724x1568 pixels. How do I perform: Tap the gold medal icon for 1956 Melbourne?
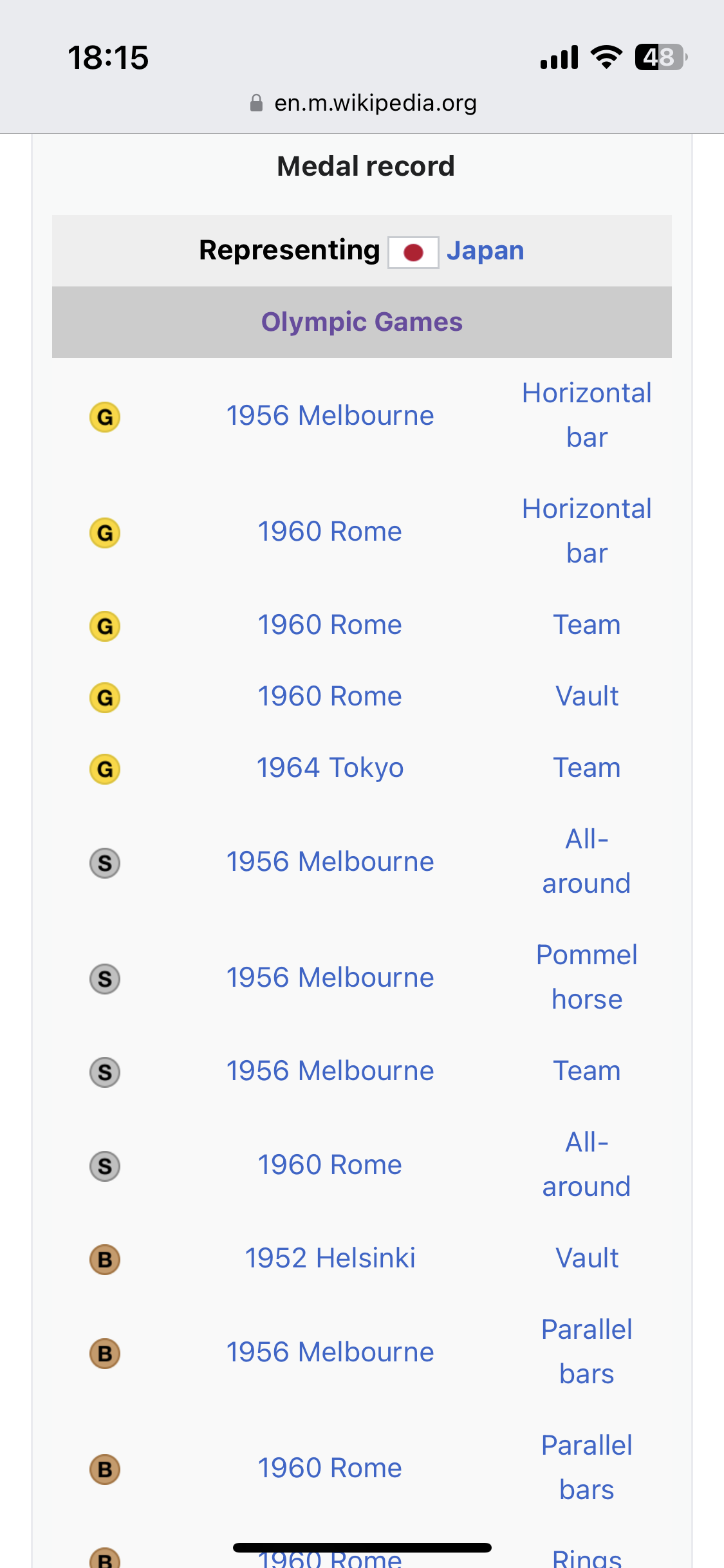click(105, 417)
